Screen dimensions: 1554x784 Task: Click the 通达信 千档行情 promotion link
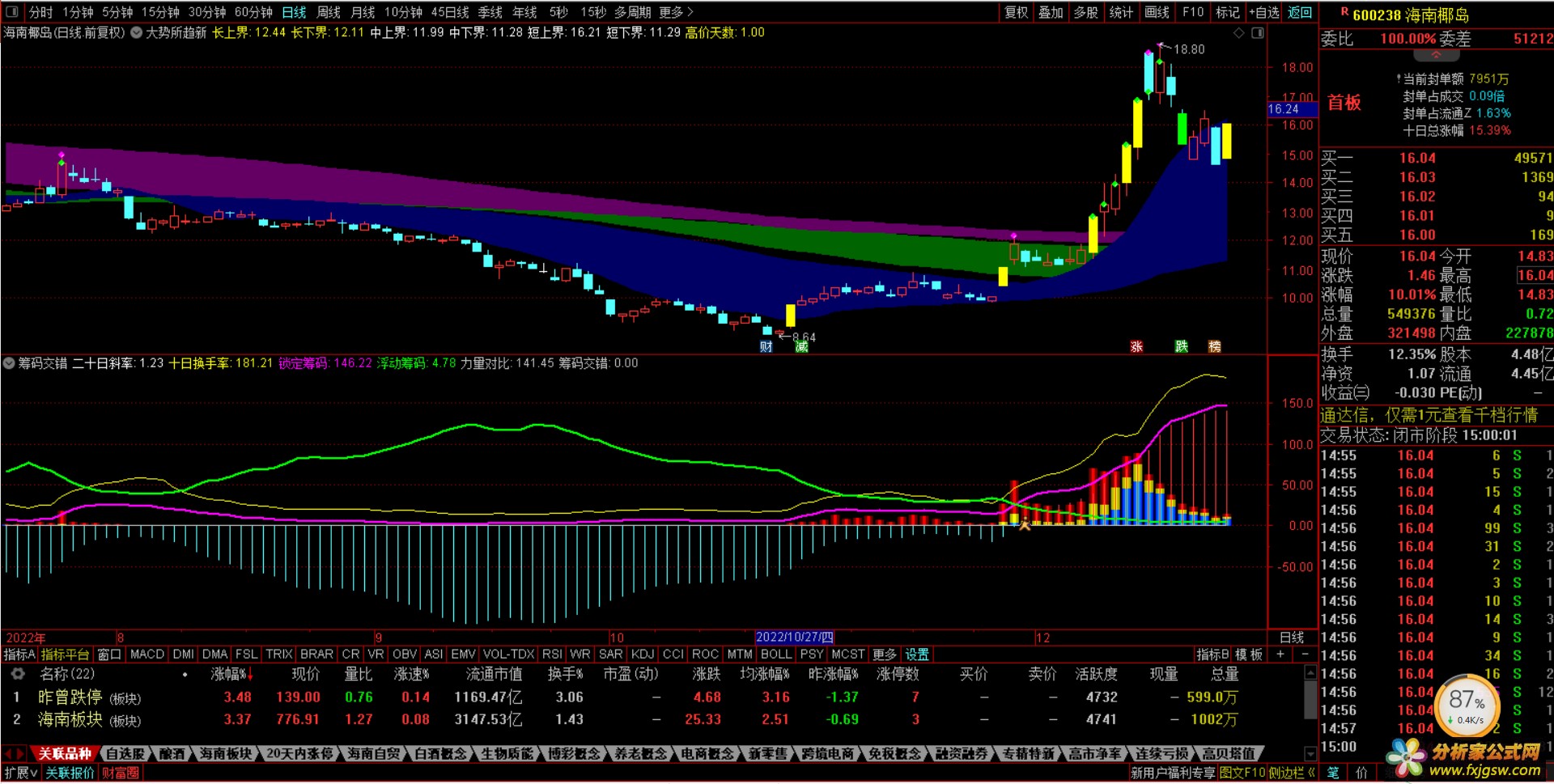(1429, 415)
